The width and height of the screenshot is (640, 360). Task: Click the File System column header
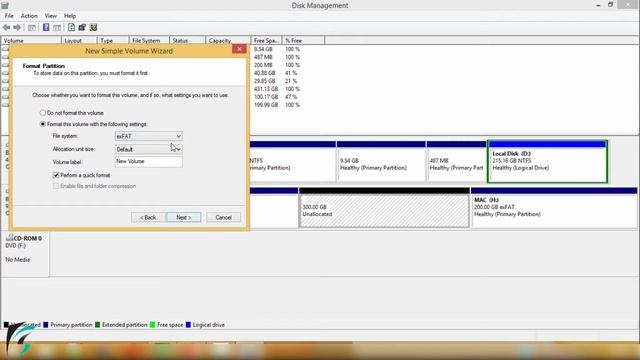coord(149,41)
